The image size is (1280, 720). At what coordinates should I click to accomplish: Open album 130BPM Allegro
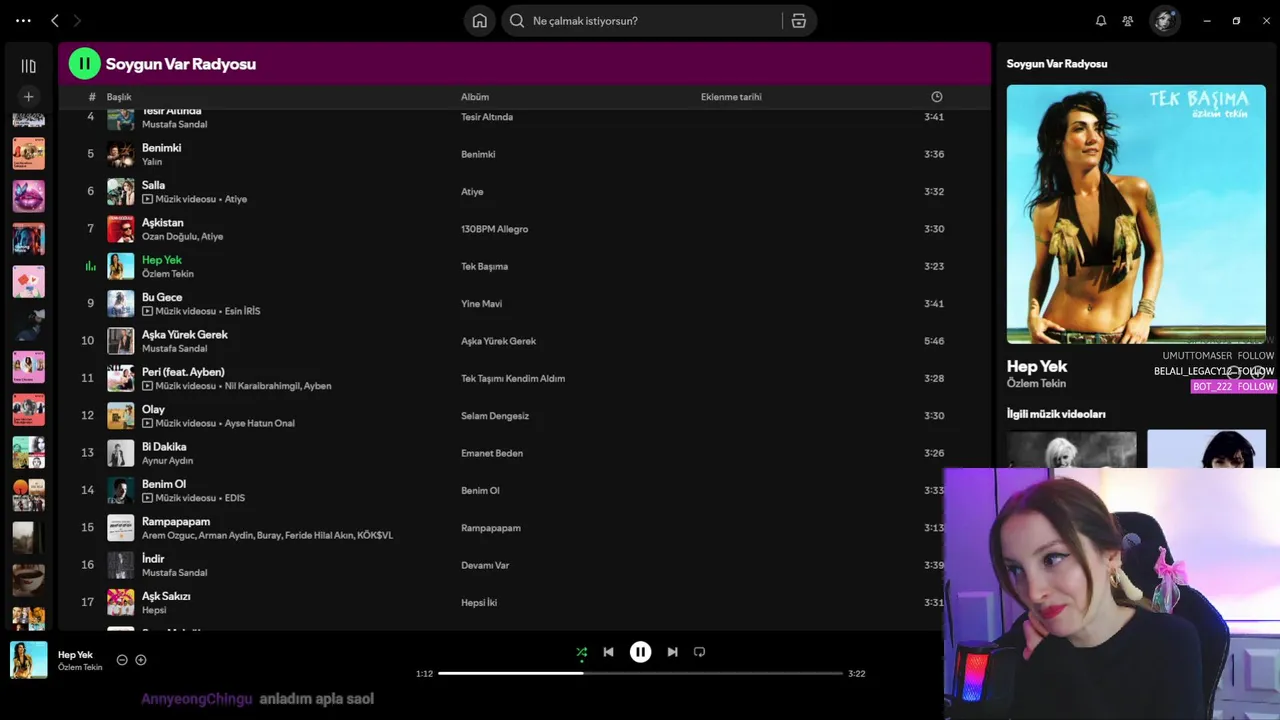(x=494, y=229)
